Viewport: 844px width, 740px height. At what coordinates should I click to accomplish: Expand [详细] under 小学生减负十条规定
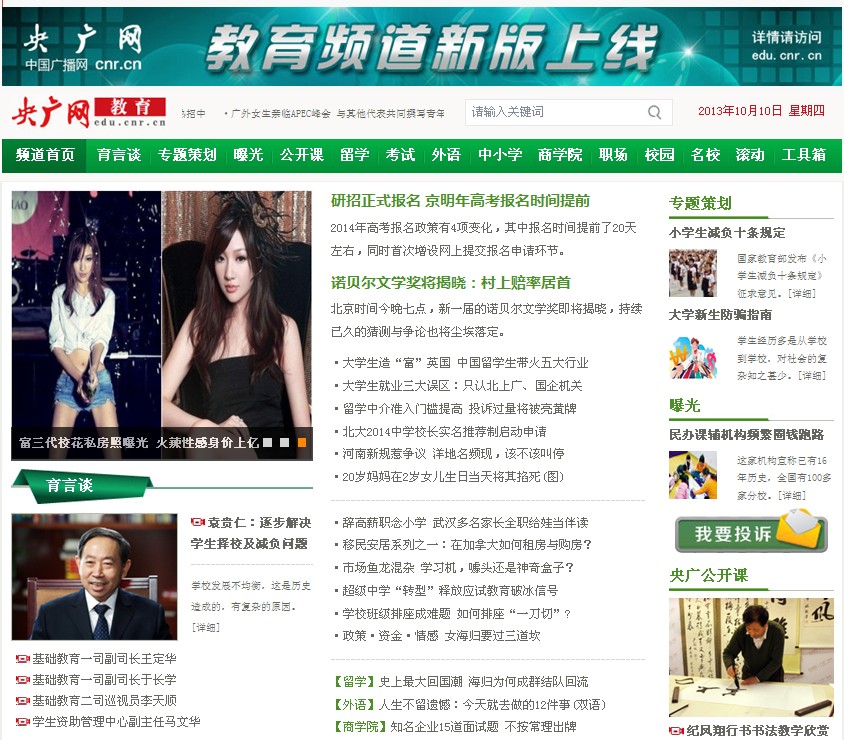(x=801, y=293)
